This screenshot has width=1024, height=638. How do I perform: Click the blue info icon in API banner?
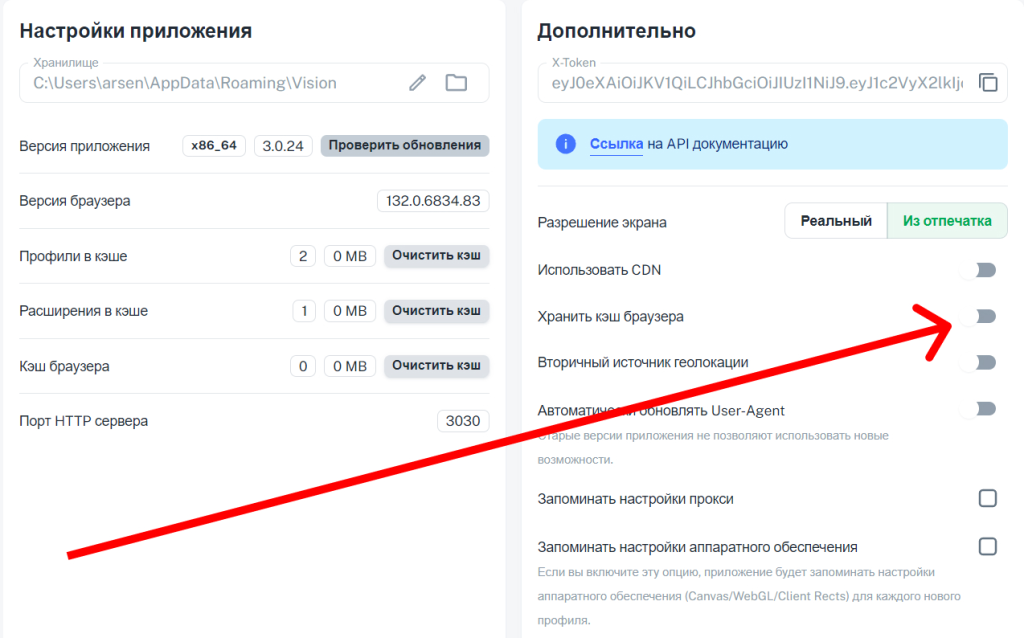(x=566, y=144)
